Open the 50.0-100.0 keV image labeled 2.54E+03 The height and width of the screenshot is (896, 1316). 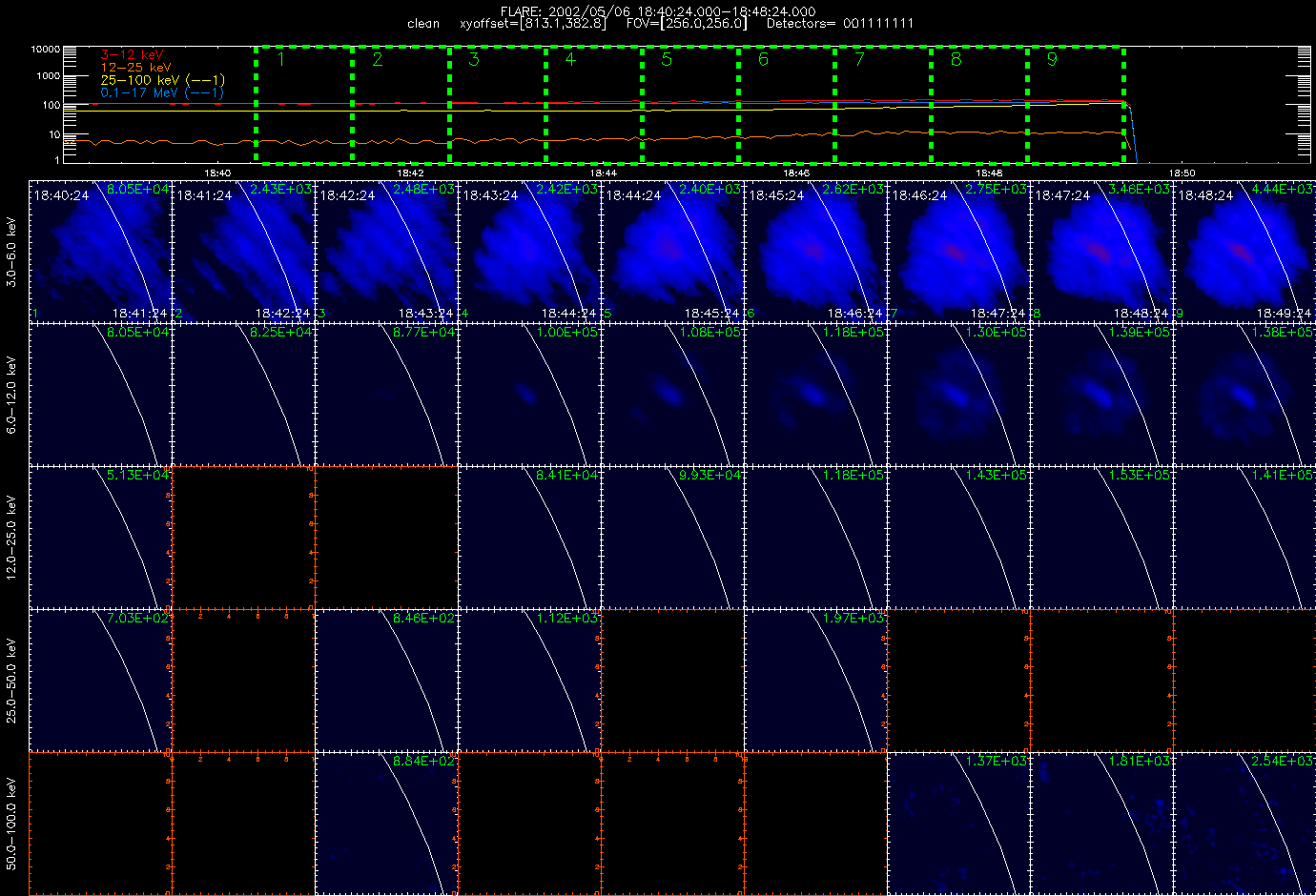click(x=1244, y=823)
